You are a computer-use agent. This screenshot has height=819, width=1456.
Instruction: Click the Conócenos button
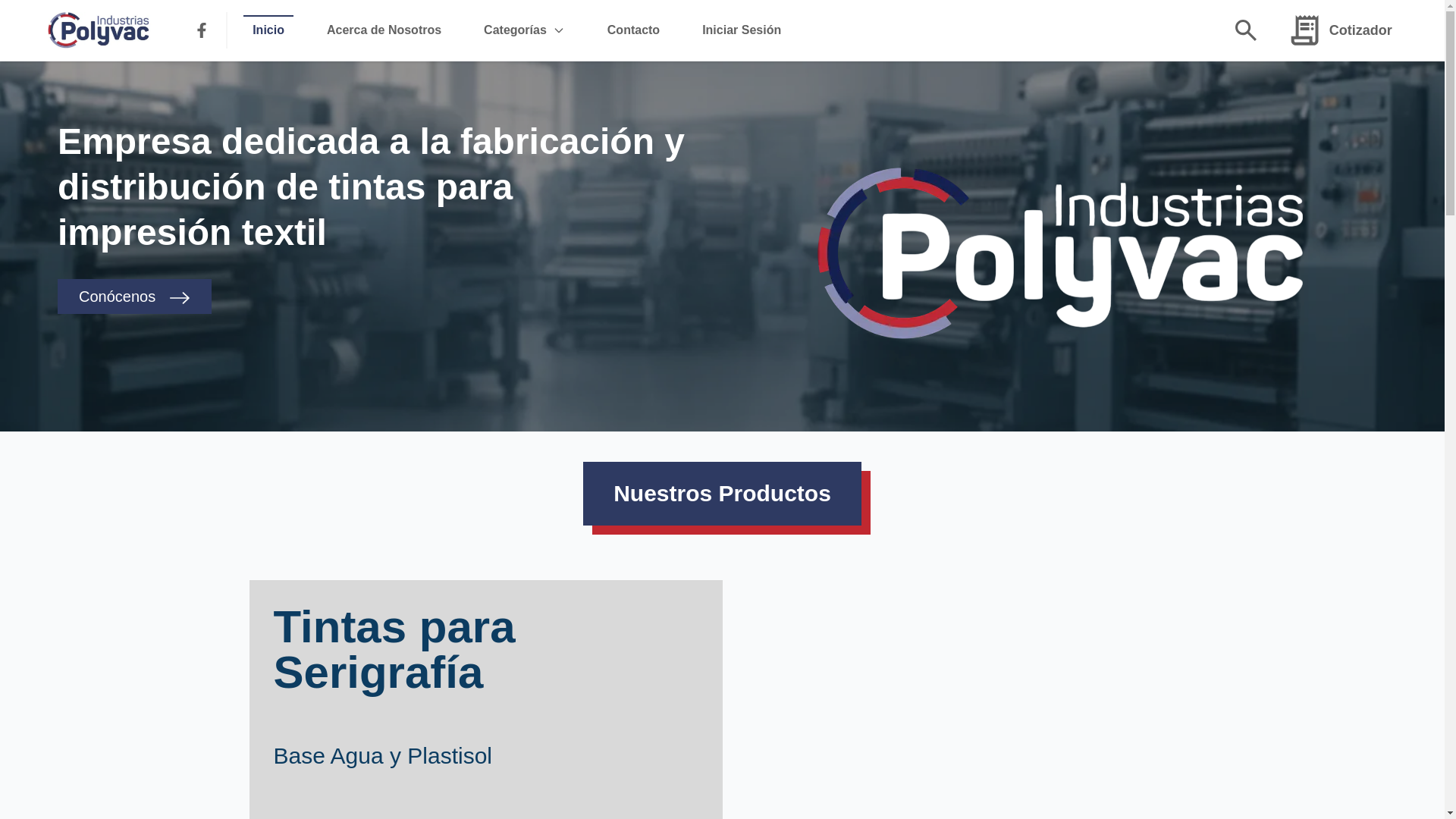pos(134,297)
